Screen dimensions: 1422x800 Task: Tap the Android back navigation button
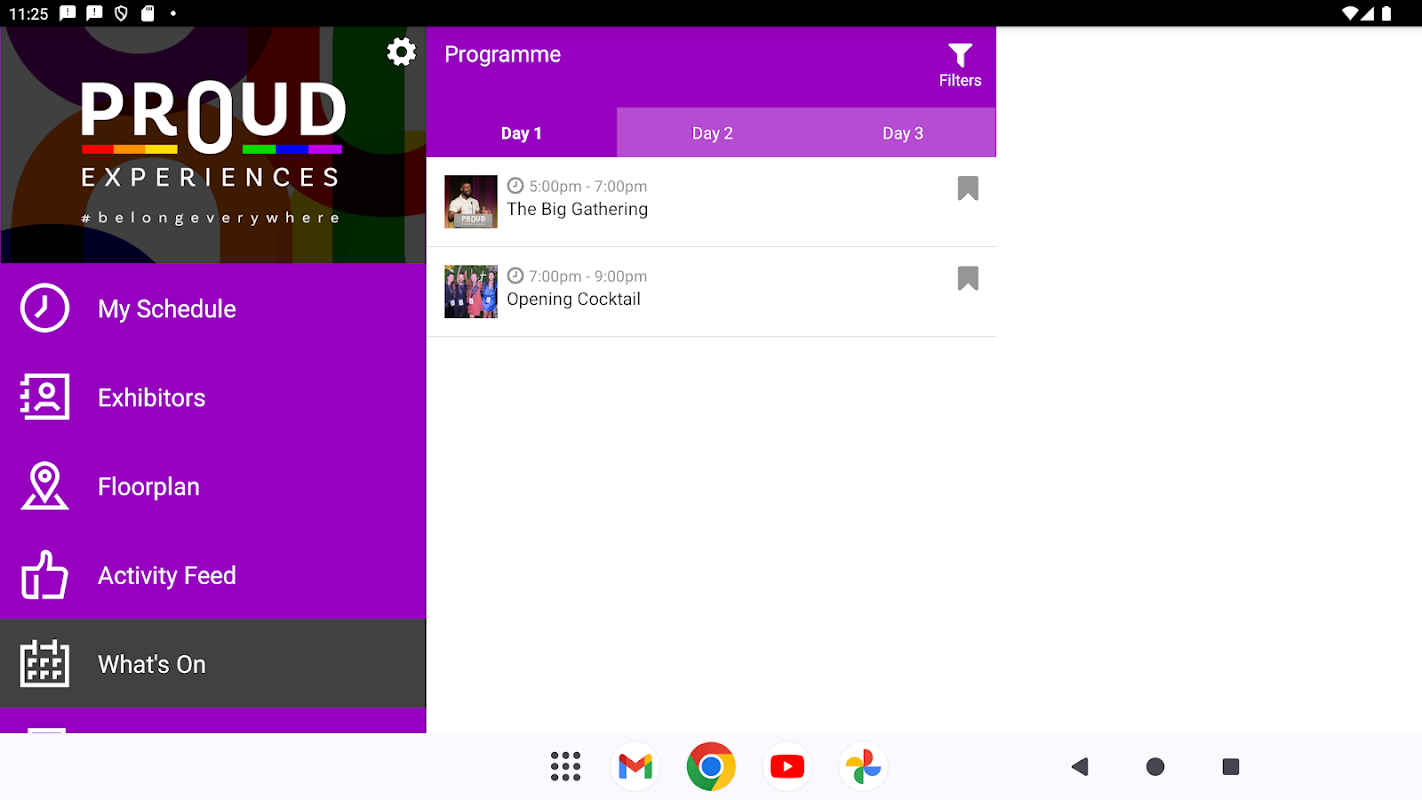coord(1079,767)
